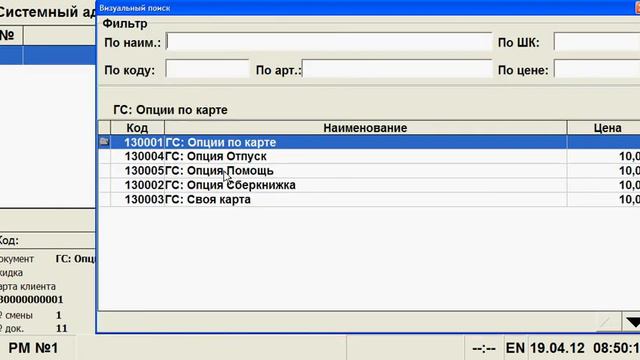Select row 130001 'ГС: Опции по карте'
The width and height of the screenshot is (640, 360).
pos(369,142)
